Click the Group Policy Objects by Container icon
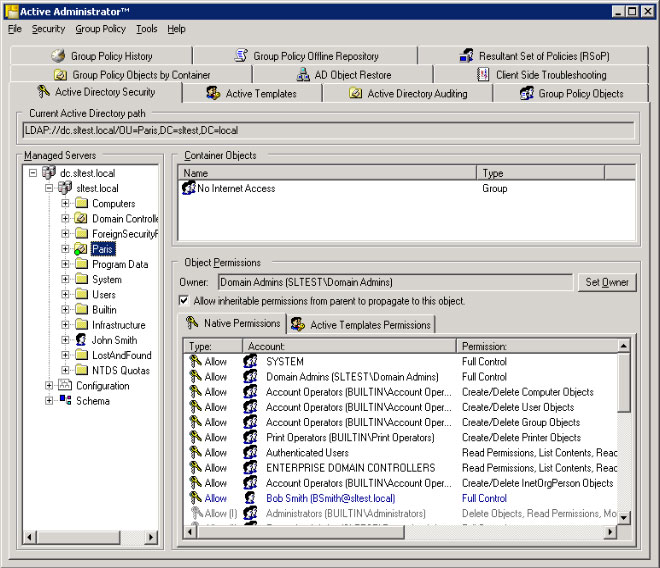 (61, 75)
